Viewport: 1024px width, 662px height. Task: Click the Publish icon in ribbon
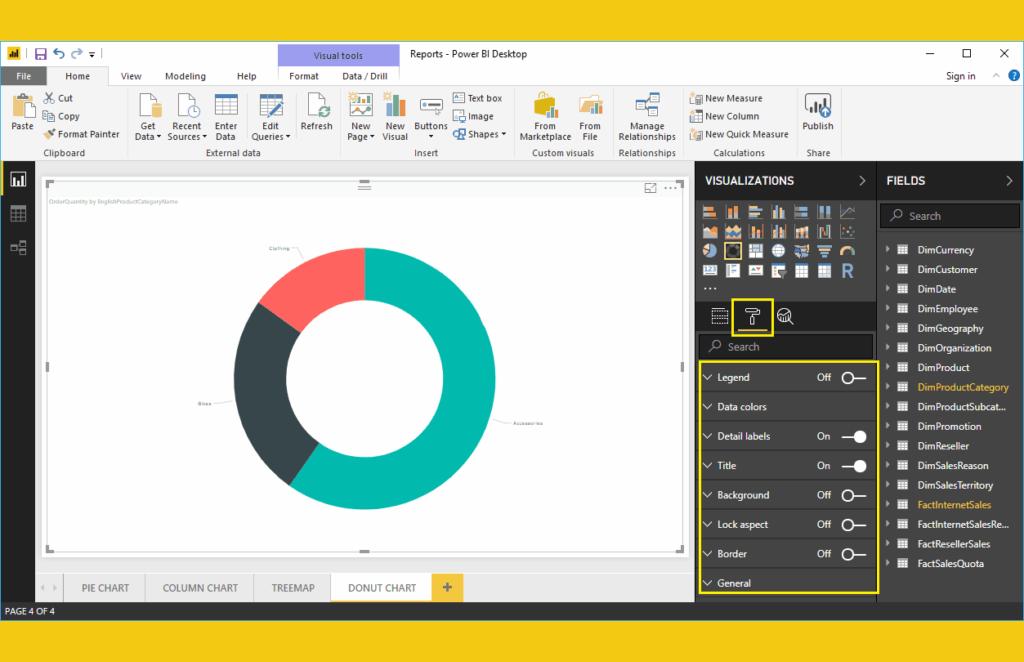(817, 112)
